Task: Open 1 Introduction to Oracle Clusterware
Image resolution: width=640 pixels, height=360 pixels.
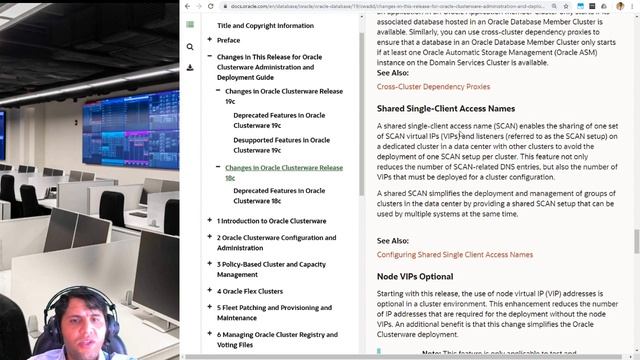Action: [x=271, y=221]
